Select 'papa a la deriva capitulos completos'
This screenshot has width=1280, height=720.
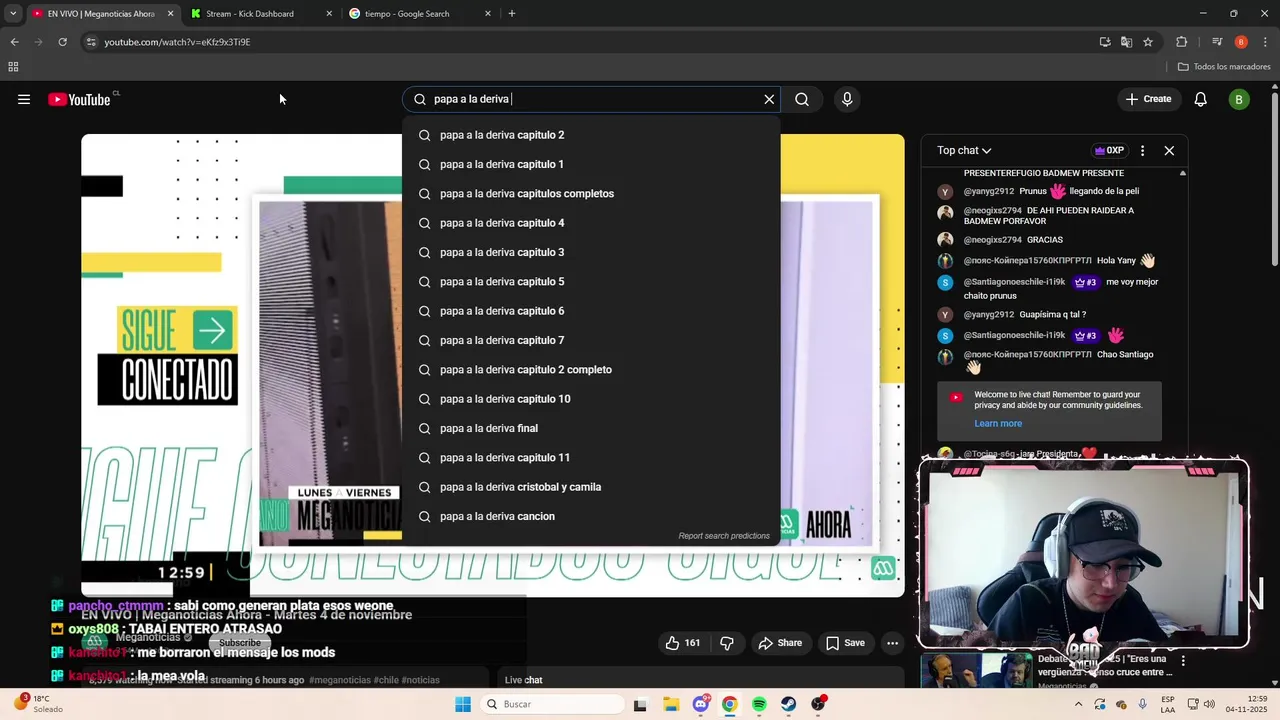click(x=591, y=193)
